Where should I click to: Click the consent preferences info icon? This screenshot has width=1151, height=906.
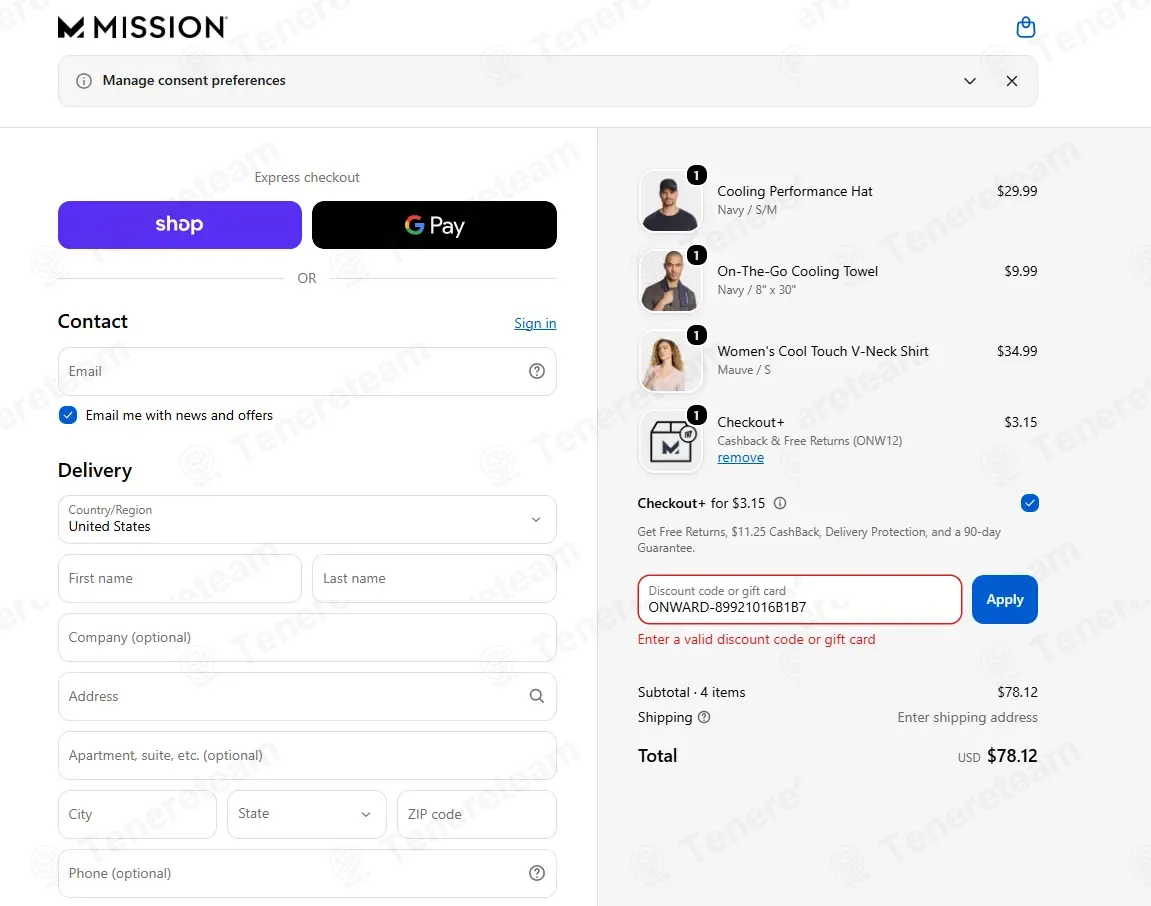click(x=84, y=81)
